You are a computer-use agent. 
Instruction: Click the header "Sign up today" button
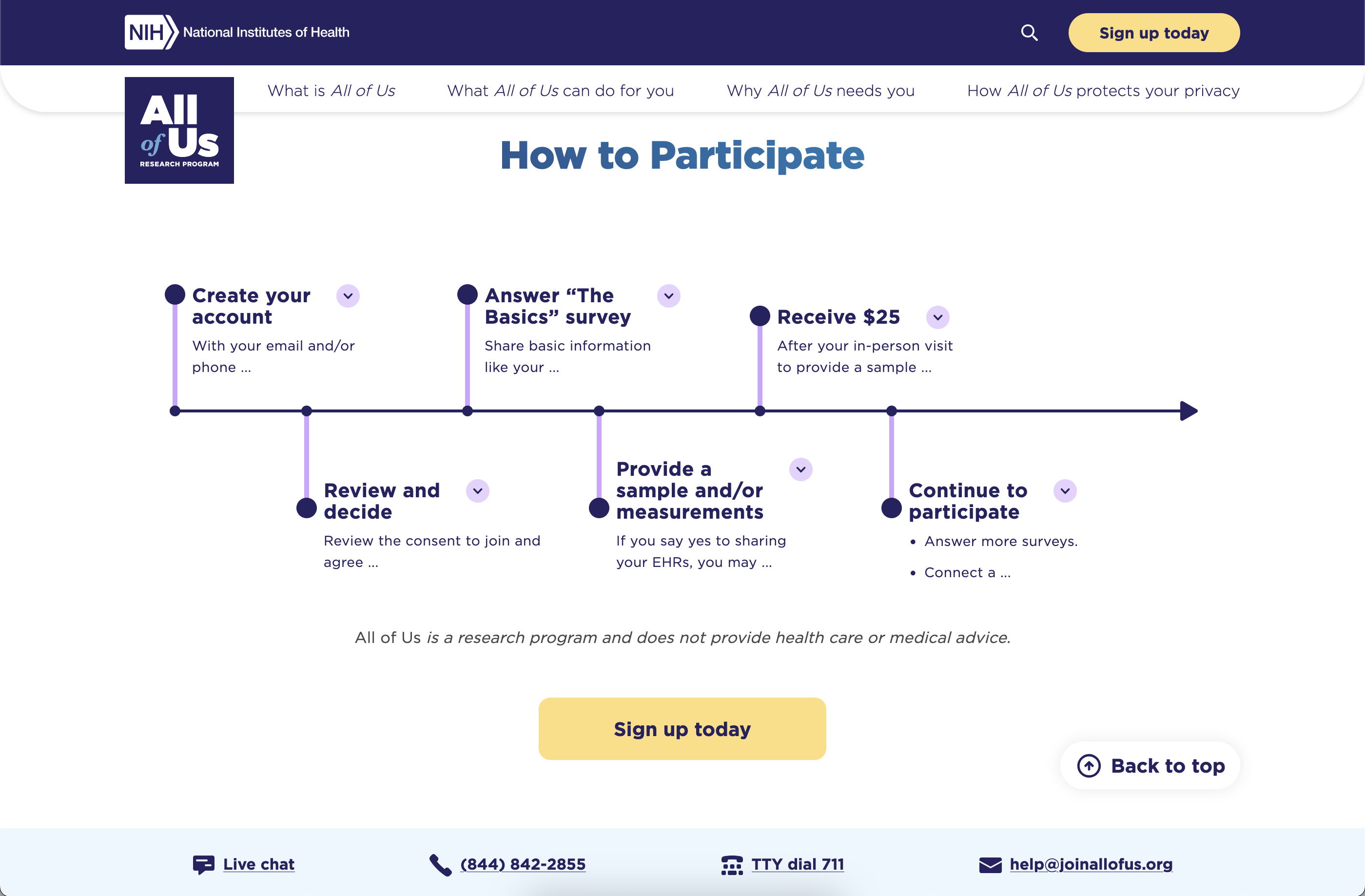[1153, 33]
